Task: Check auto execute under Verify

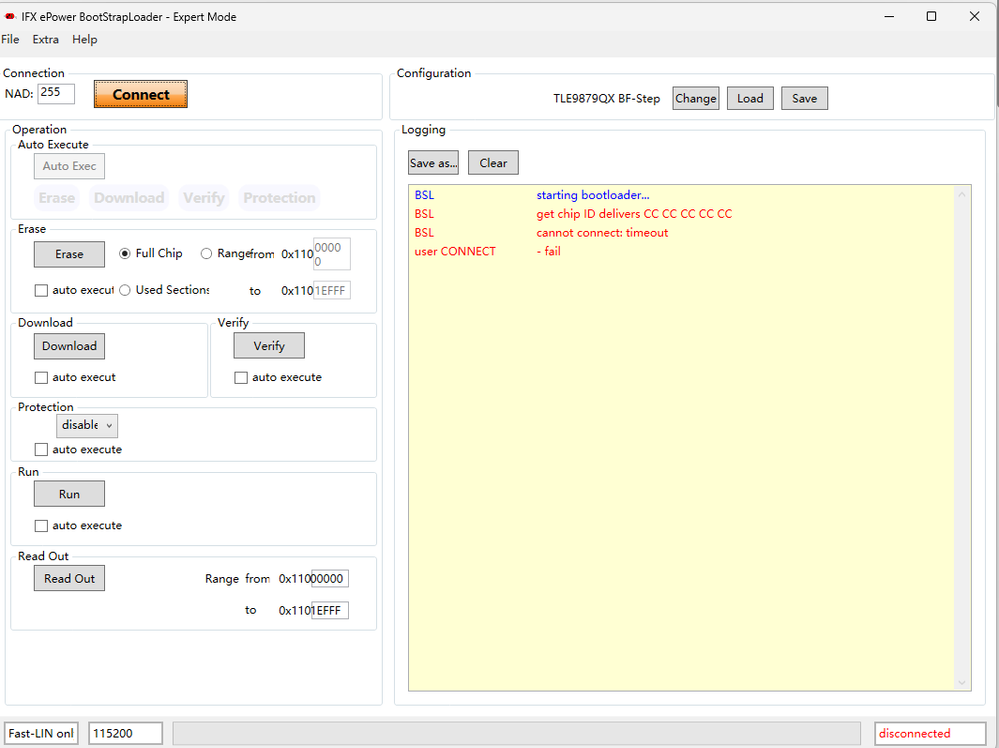Action: pyautogui.click(x=241, y=377)
